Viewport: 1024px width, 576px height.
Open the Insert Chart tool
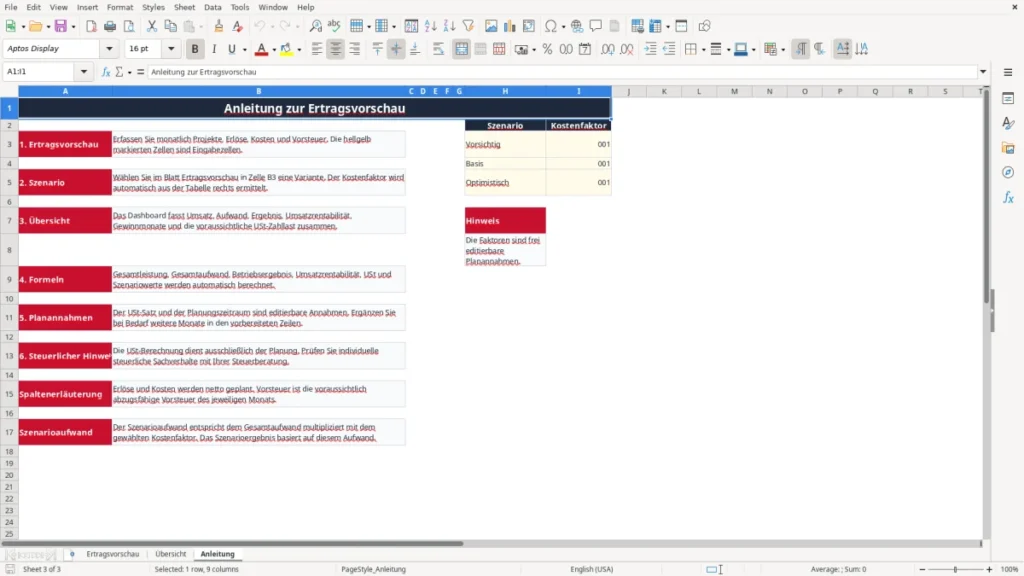click(509, 26)
